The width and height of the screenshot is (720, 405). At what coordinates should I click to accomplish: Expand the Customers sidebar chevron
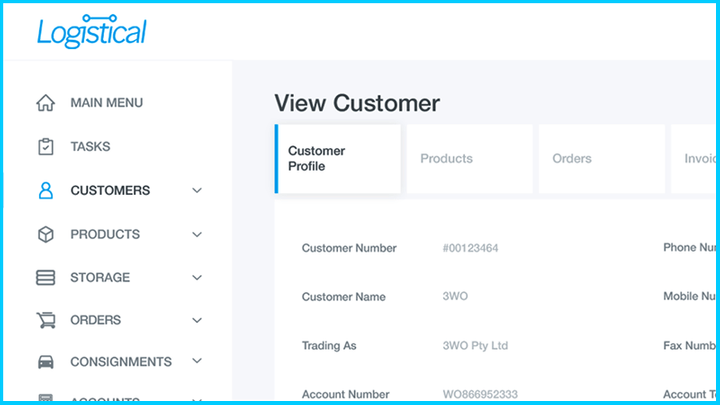click(x=197, y=190)
